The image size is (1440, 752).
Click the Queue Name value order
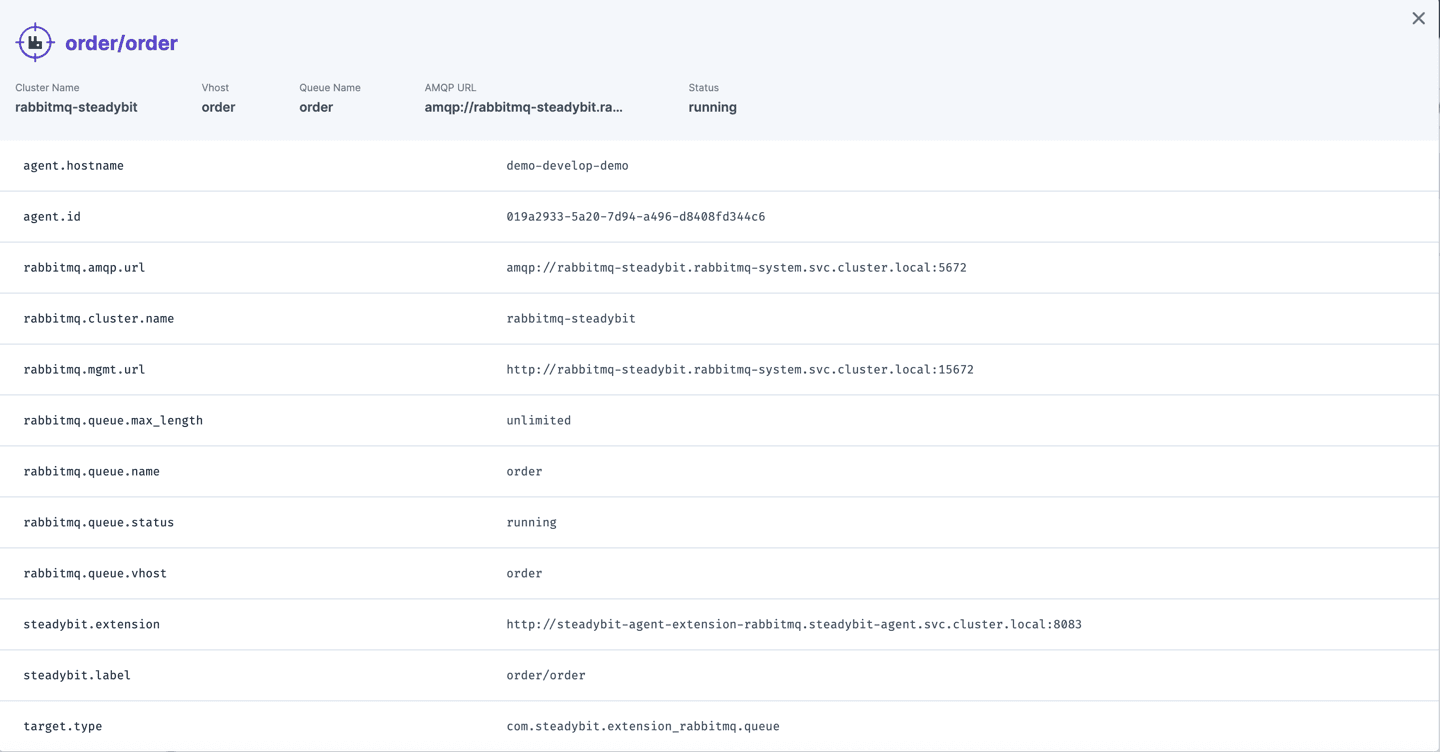pos(315,107)
